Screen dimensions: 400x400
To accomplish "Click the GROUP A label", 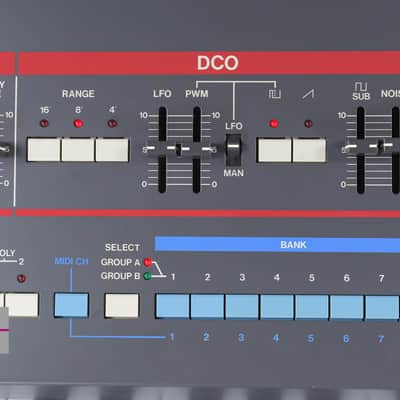I will click(x=120, y=262).
